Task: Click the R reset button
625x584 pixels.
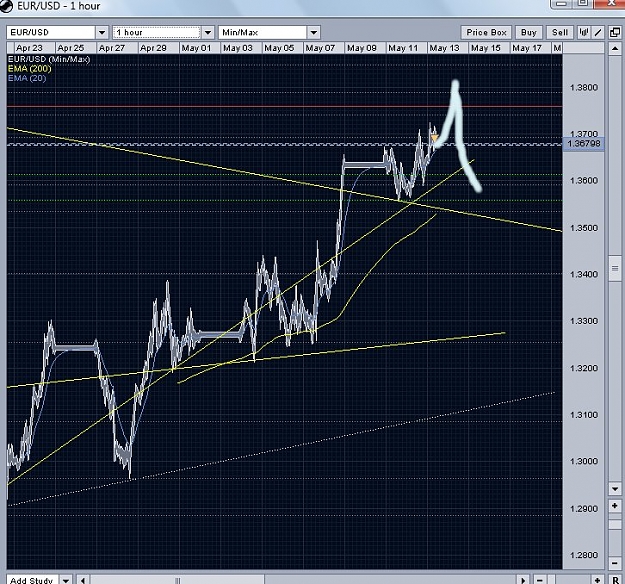Action: [x=615, y=580]
